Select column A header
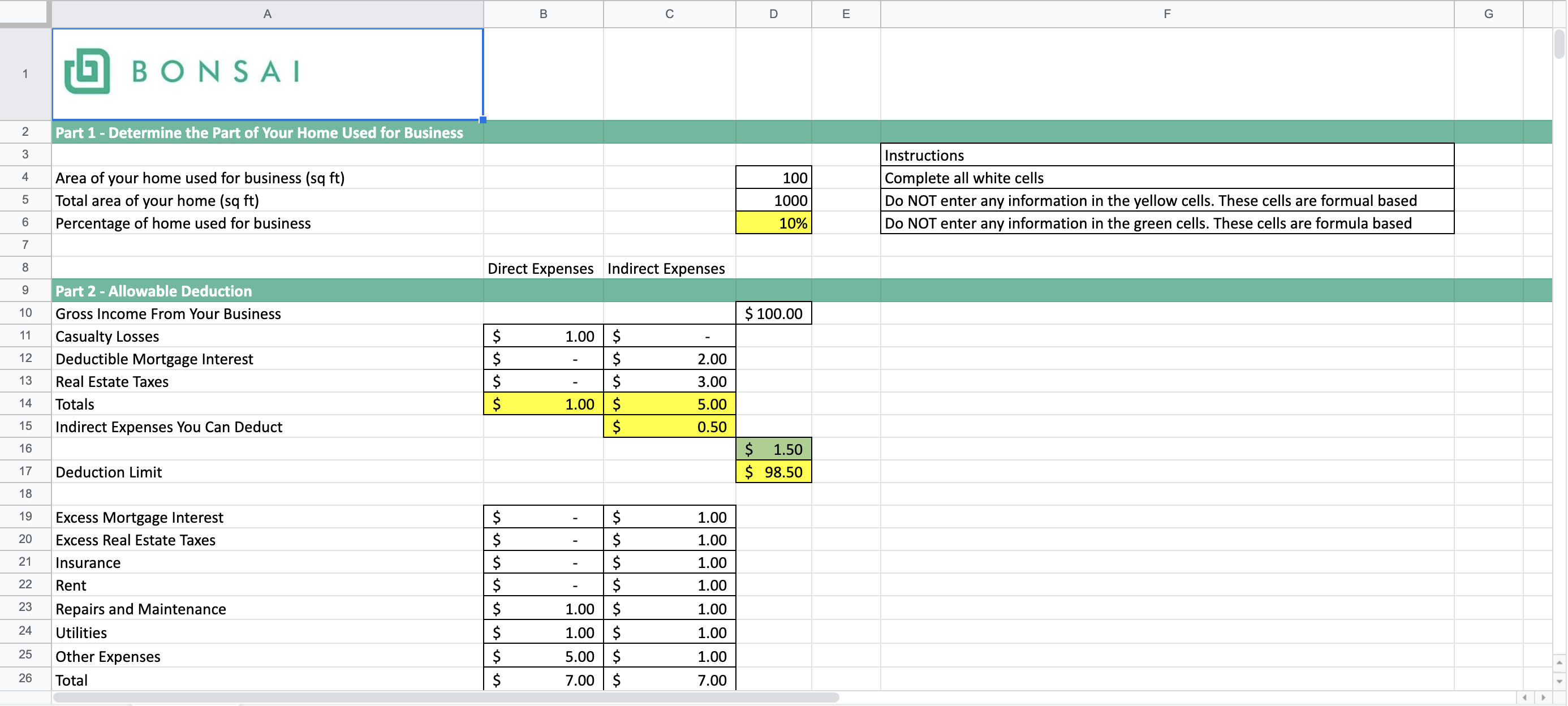Screen dimensions: 1568x706 pos(266,14)
